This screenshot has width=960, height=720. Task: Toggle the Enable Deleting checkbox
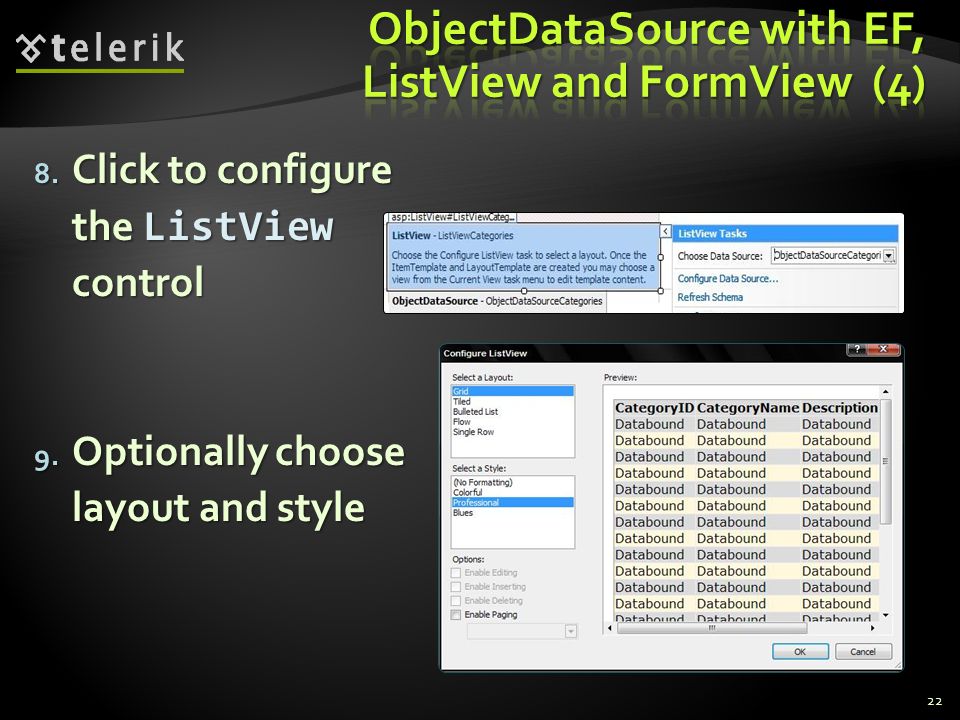[x=456, y=601]
